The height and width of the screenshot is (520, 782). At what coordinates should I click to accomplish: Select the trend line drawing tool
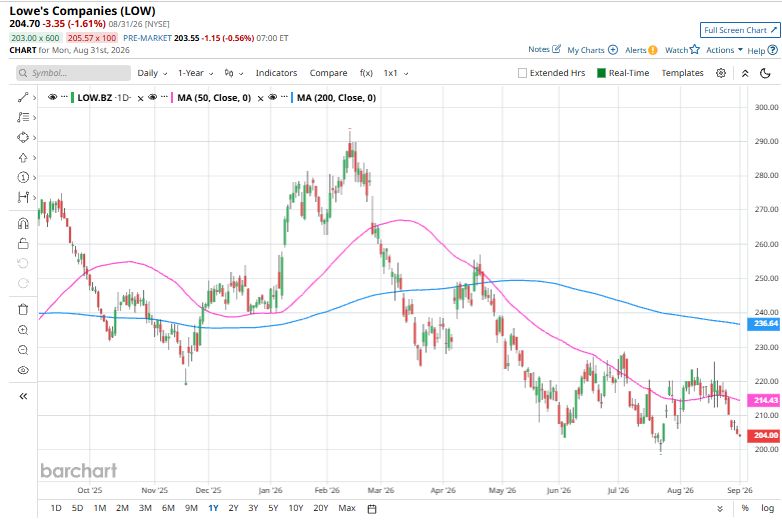pos(23,97)
